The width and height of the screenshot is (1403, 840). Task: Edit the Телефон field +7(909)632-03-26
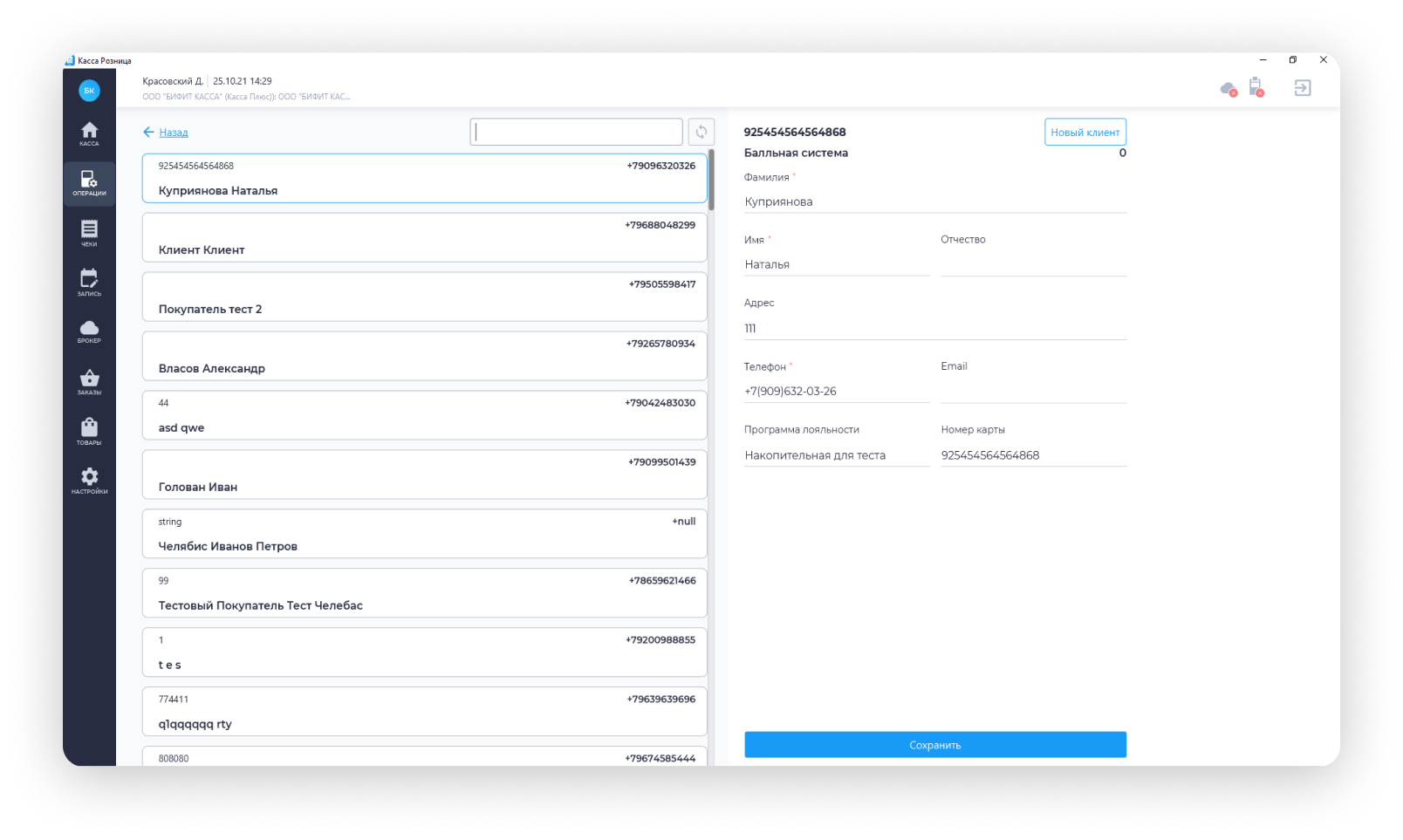pyautogui.click(x=837, y=392)
